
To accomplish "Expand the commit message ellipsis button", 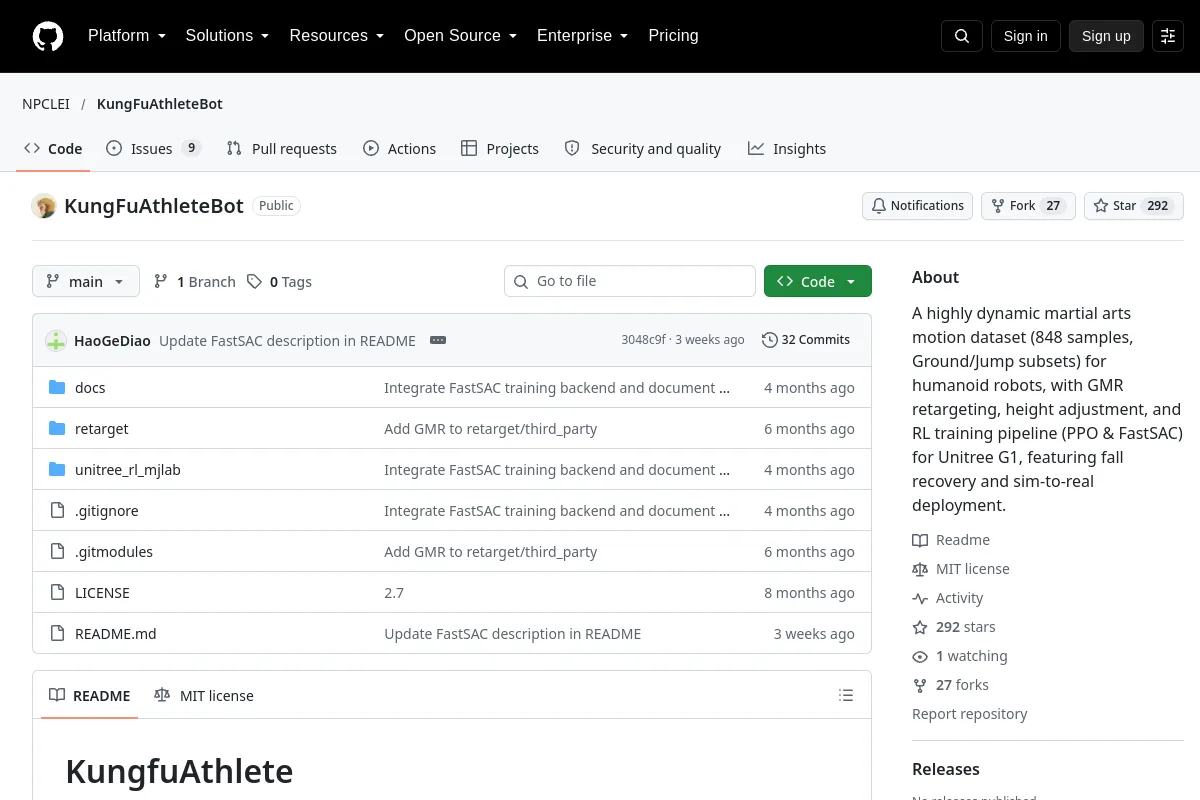I will pyautogui.click(x=438, y=340).
